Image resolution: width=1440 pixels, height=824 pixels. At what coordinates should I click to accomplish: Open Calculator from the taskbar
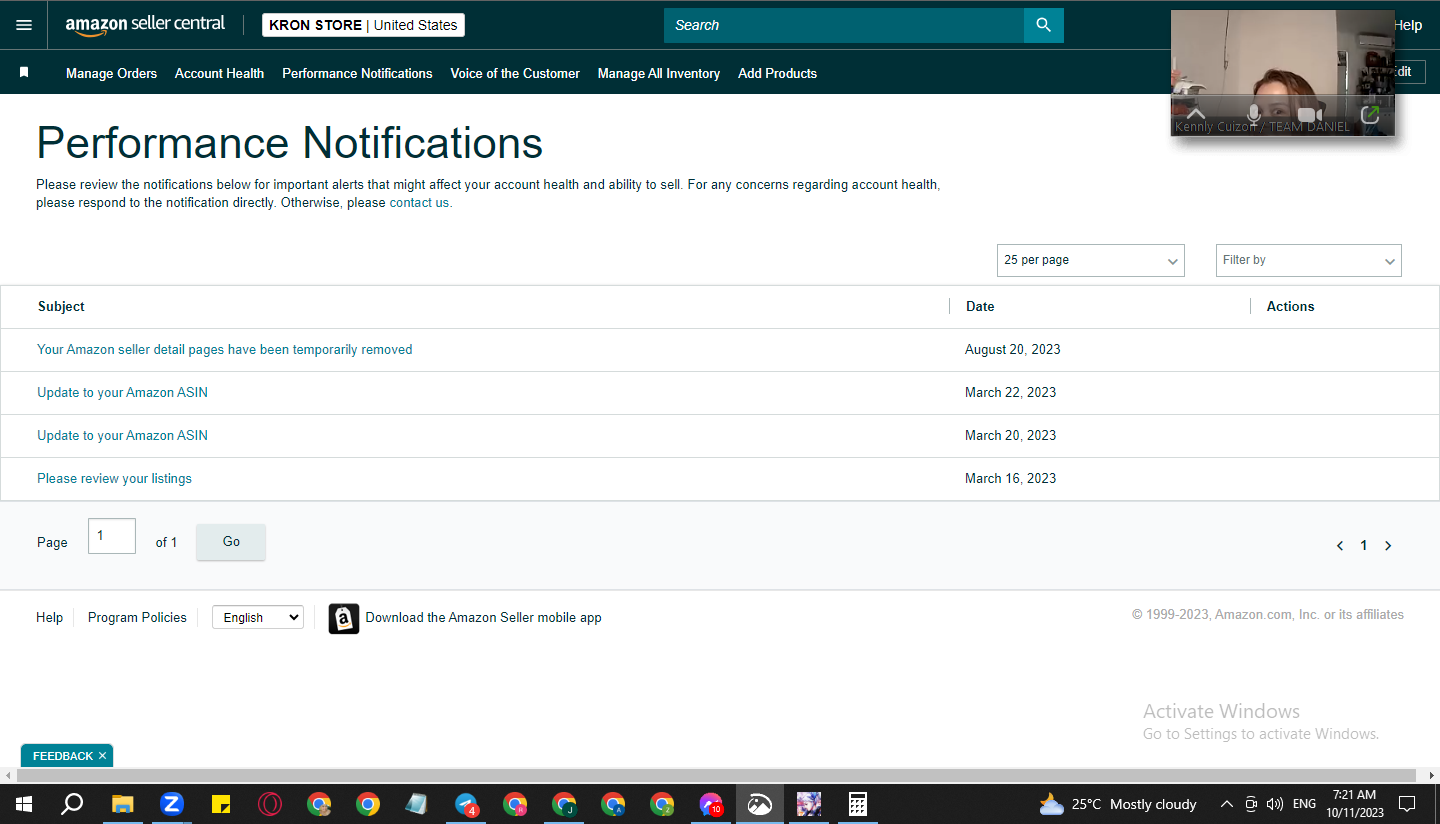(x=857, y=804)
